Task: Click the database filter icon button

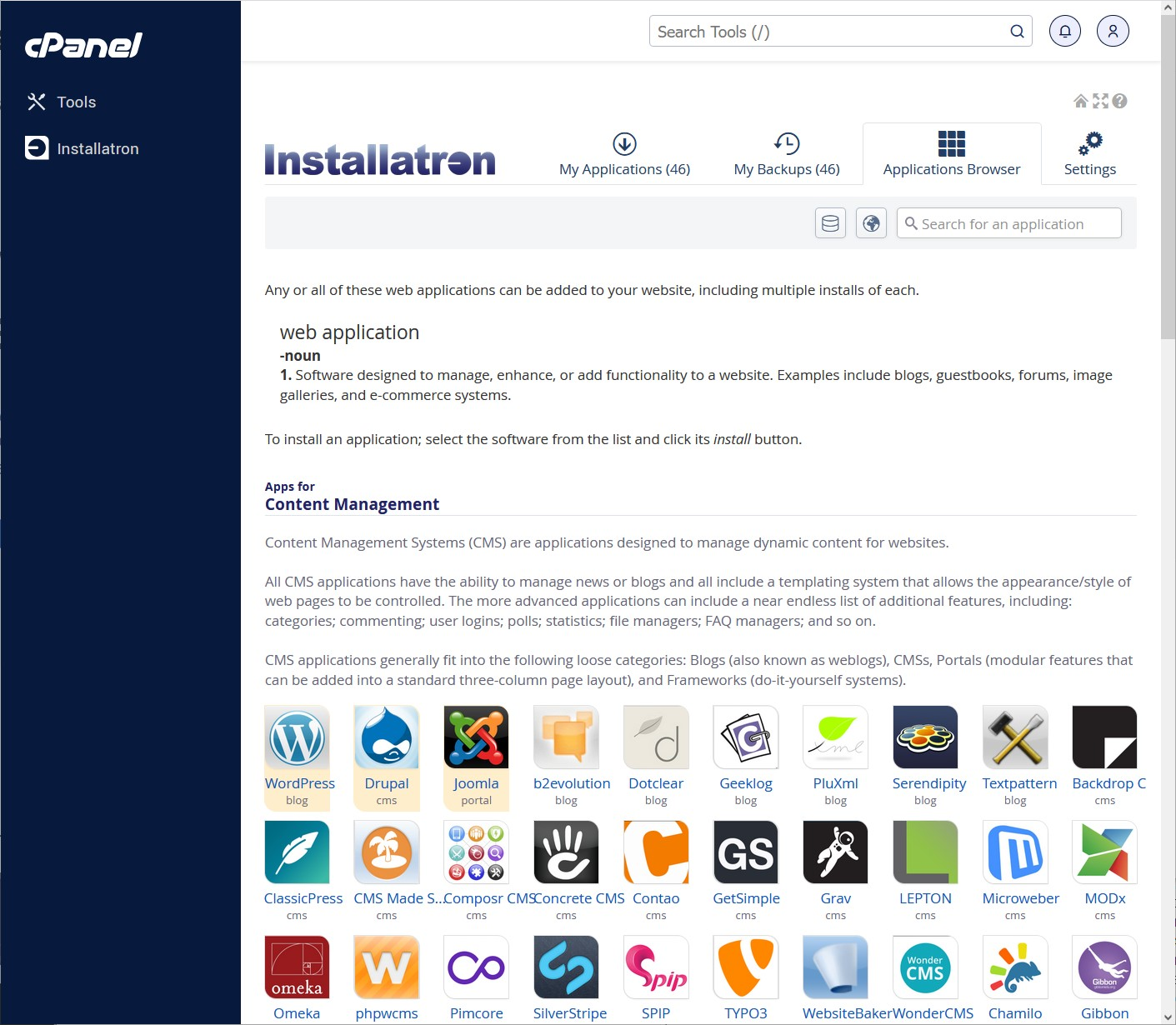Action: [831, 223]
